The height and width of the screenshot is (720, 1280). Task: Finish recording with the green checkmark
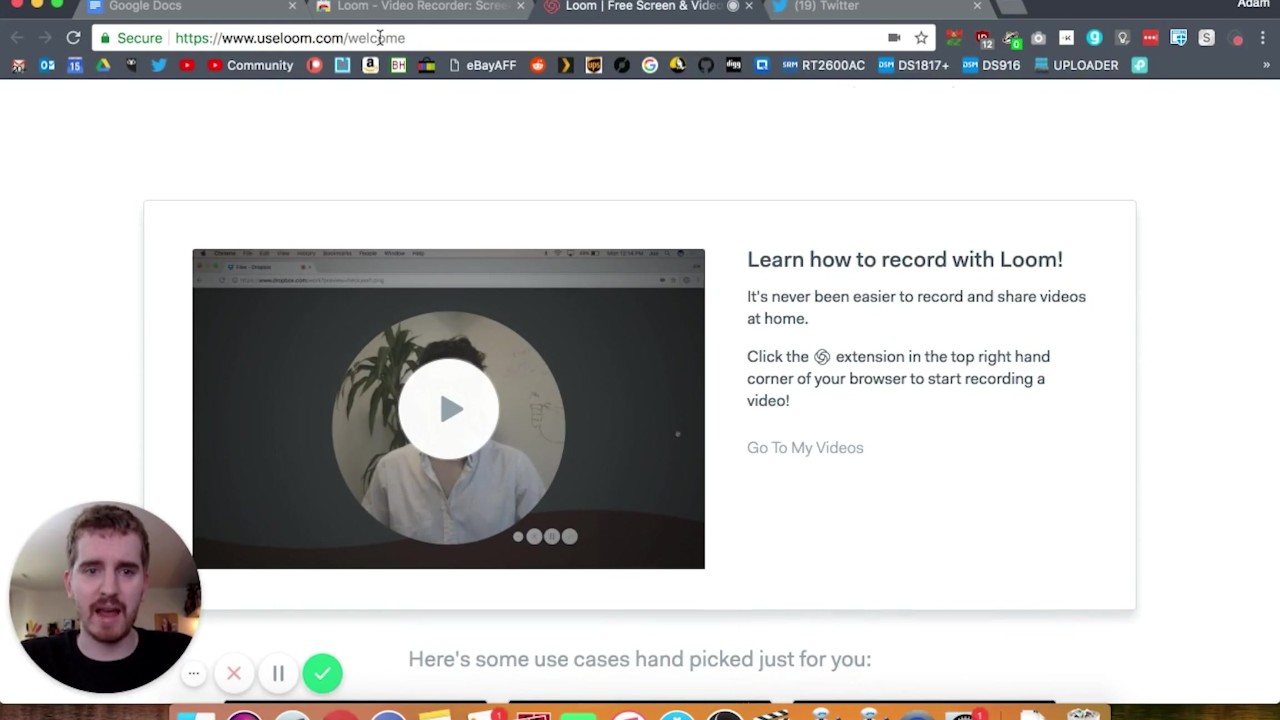(322, 674)
